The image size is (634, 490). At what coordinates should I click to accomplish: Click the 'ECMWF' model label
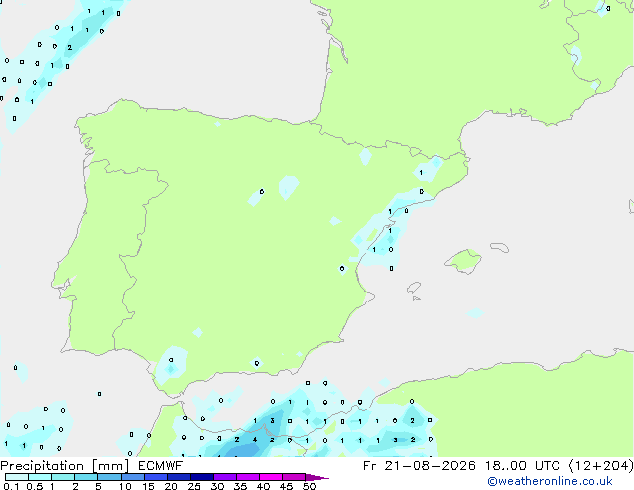(x=161, y=466)
